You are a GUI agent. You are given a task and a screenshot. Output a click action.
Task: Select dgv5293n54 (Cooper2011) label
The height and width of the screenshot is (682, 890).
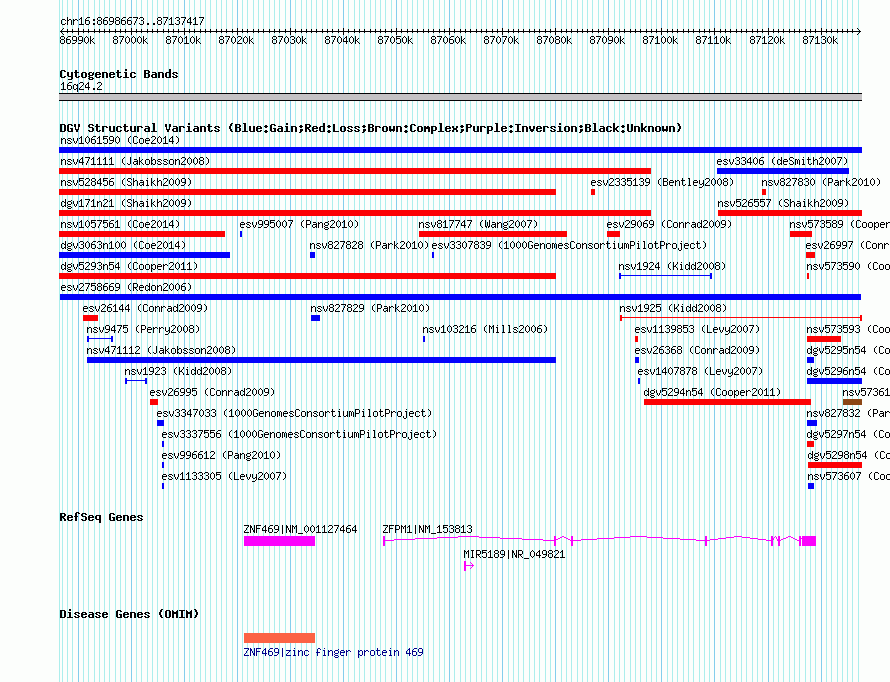point(129,266)
